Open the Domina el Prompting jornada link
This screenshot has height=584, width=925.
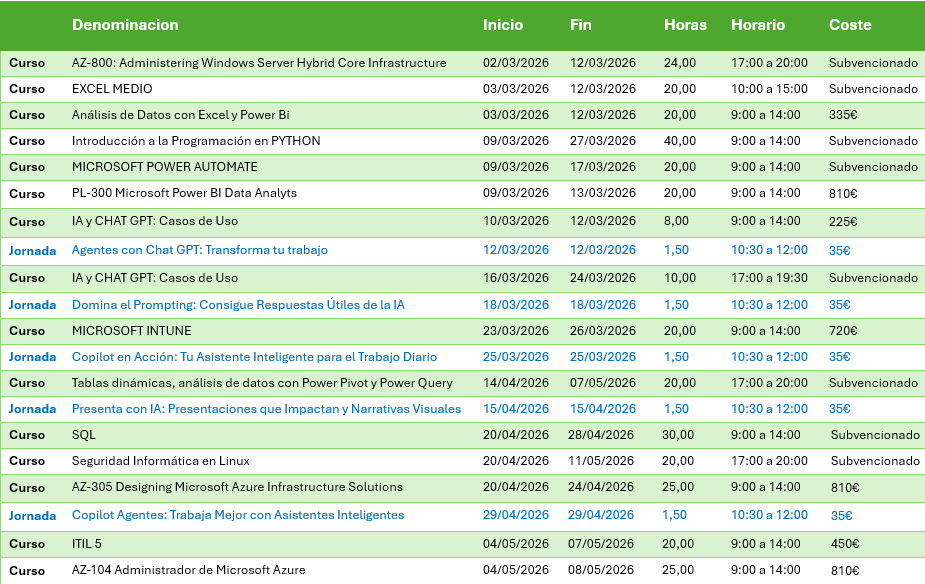point(238,305)
